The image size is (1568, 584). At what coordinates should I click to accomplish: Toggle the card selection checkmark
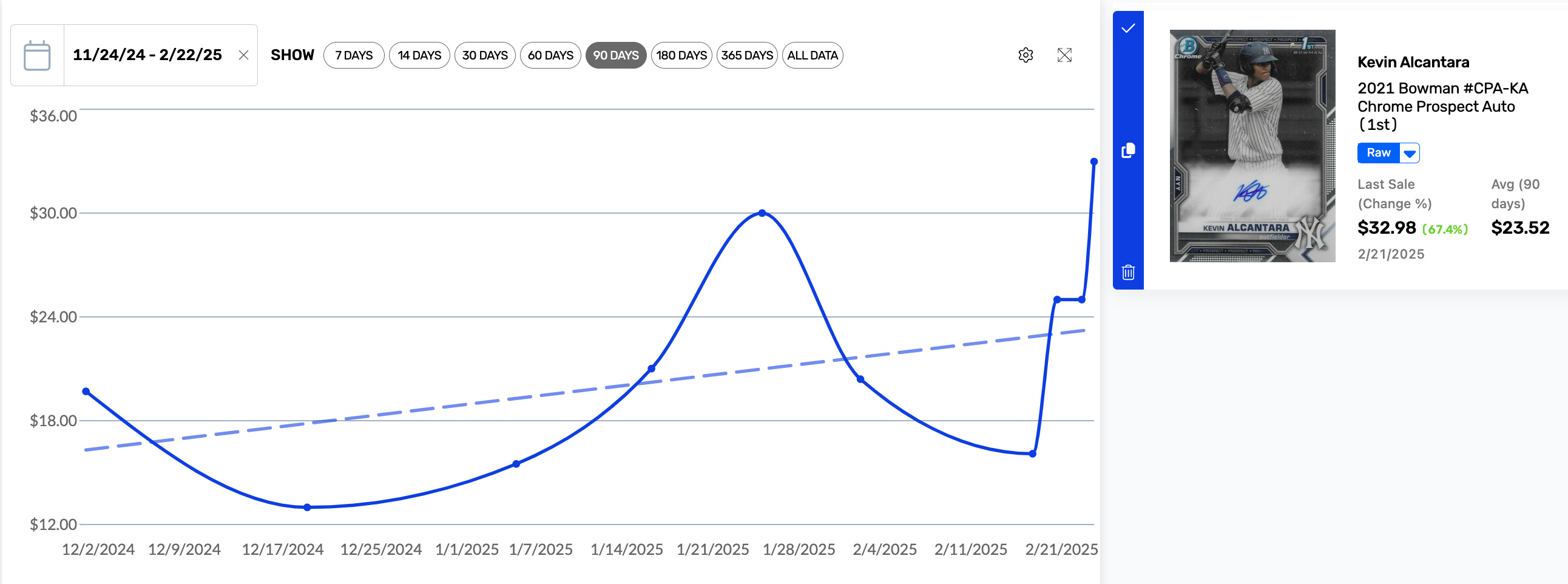click(1128, 28)
